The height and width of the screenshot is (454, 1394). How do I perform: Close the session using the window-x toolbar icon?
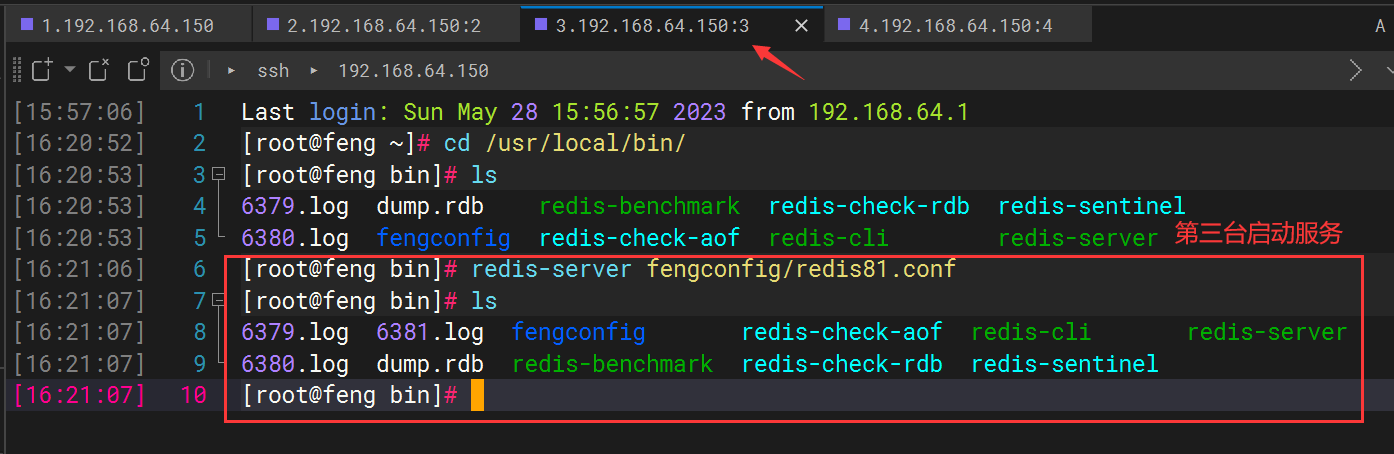coord(98,70)
